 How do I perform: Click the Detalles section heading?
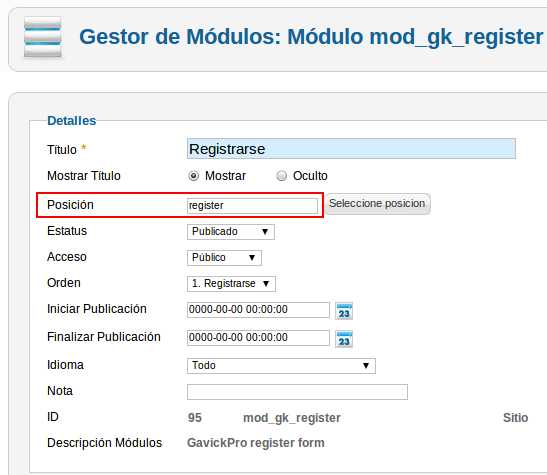[72, 121]
